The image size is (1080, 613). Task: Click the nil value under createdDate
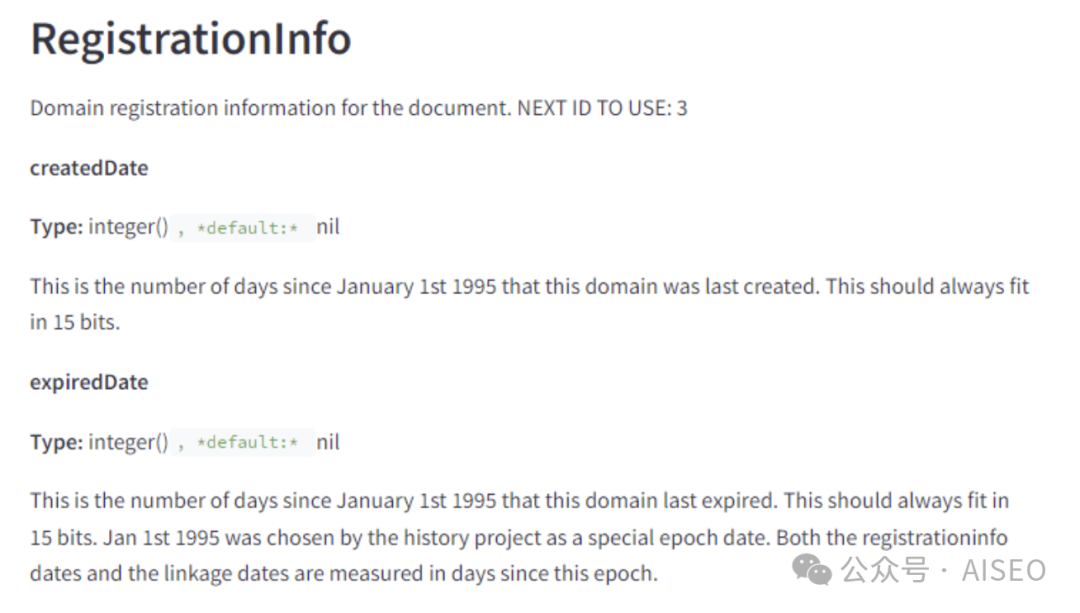(328, 227)
